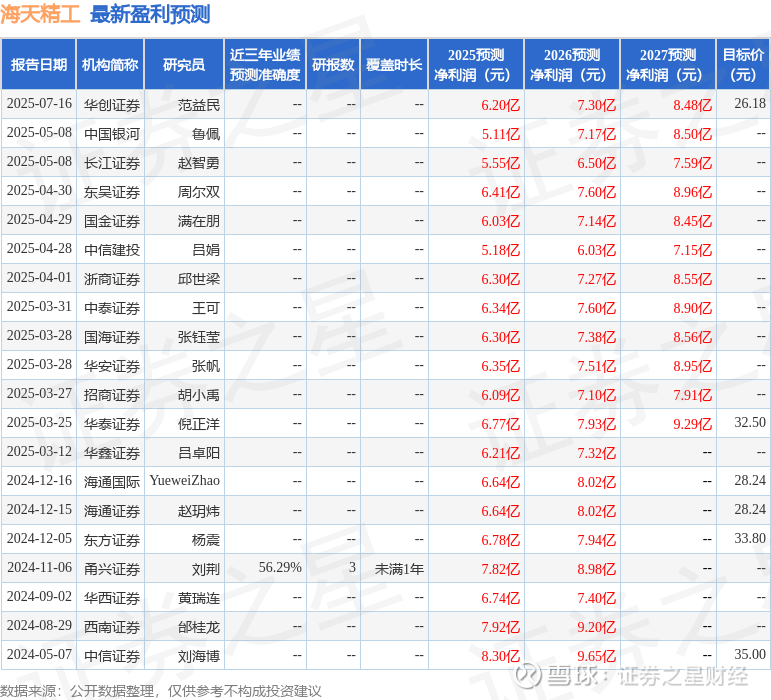Click the 华泰证券 institution cell
Viewport: 771px width, 700px height.
pos(112,424)
